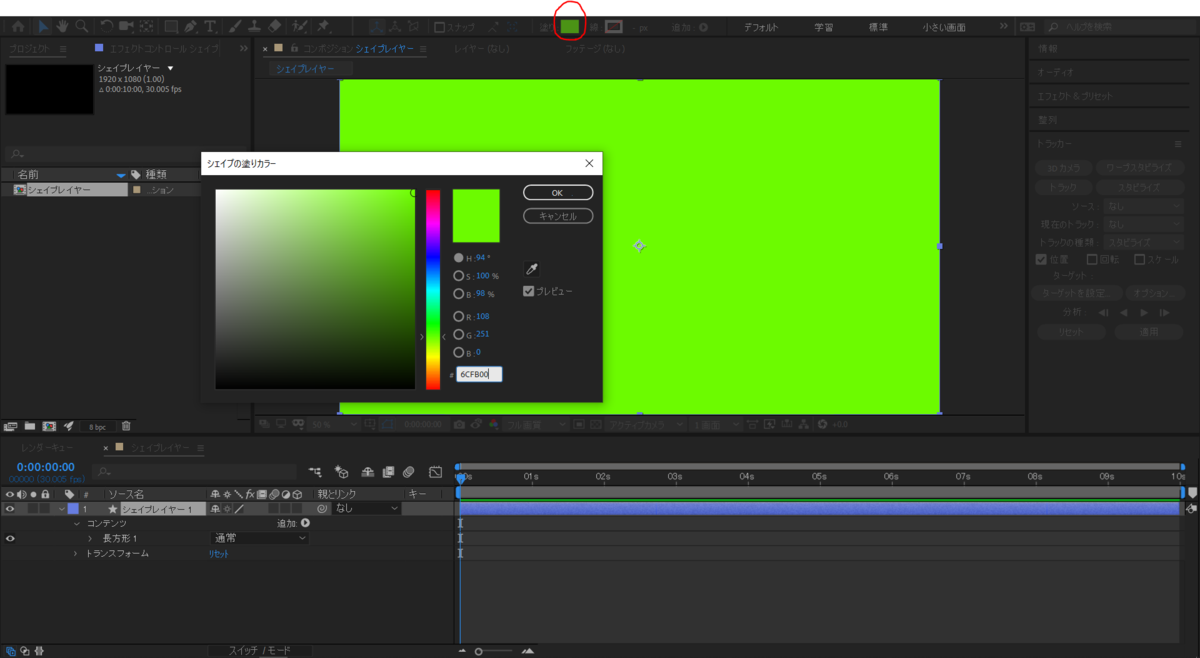
Task: Click the trash icon in Project panel
Action: [x=126, y=426]
